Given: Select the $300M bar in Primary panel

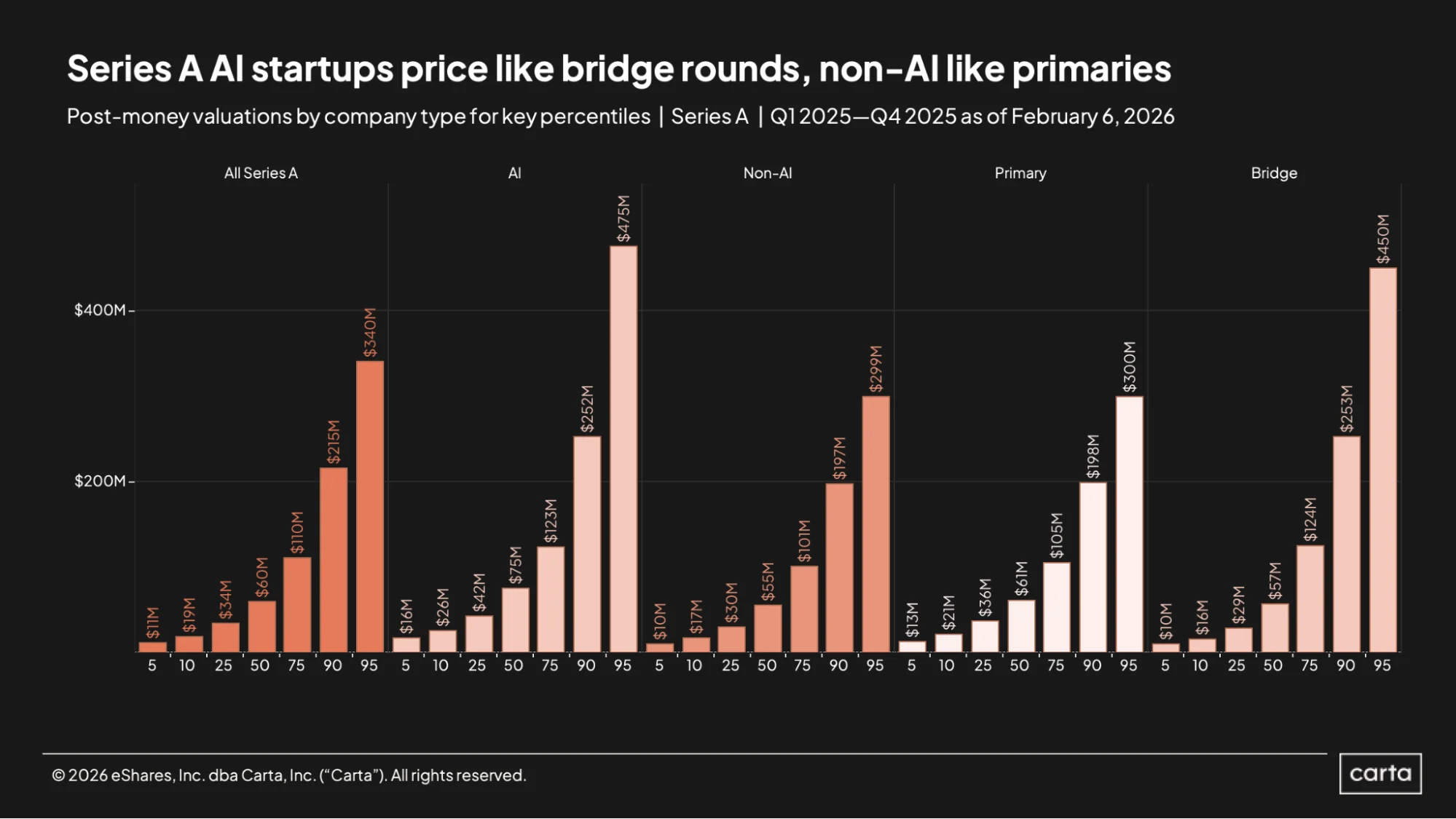Looking at the screenshot, I should (1129, 524).
